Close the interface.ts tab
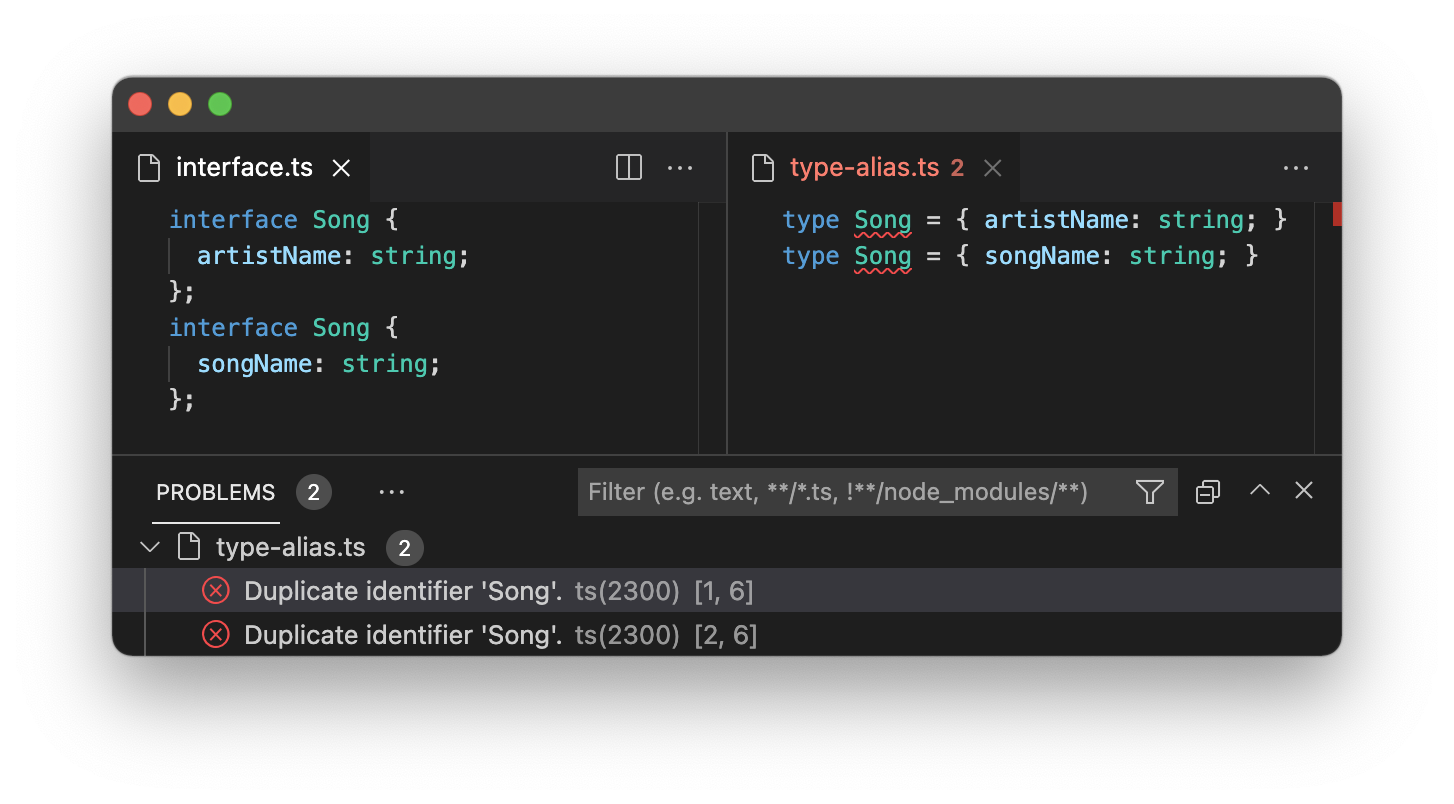 coord(341,168)
